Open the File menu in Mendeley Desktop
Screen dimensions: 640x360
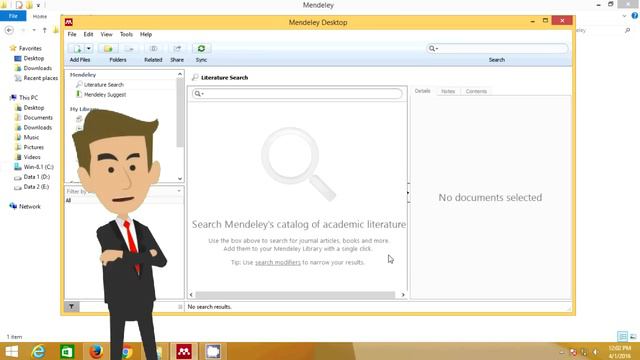pyautogui.click(x=72, y=34)
